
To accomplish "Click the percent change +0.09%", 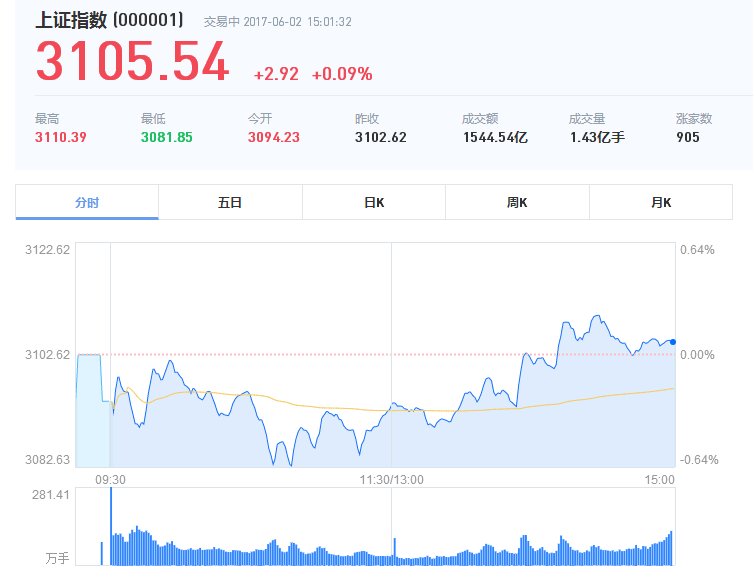I will point(342,74).
